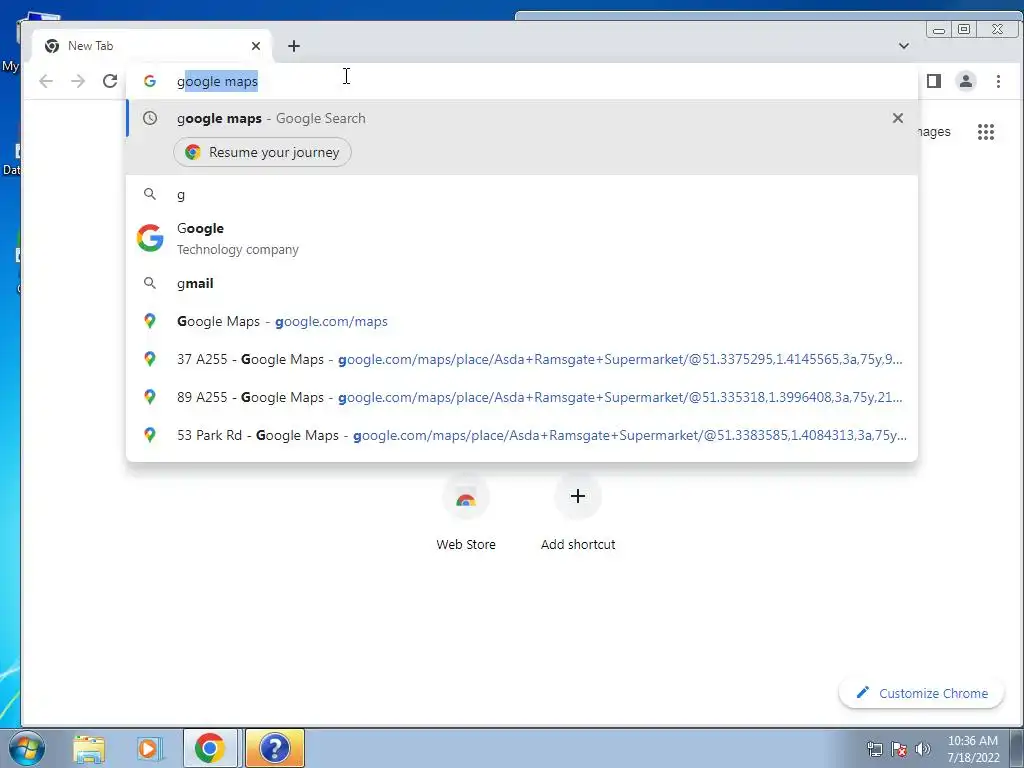This screenshot has height=768, width=1024.
Task: Select the New Tab tab
Action: pyautogui.click(x=152, y=46)
